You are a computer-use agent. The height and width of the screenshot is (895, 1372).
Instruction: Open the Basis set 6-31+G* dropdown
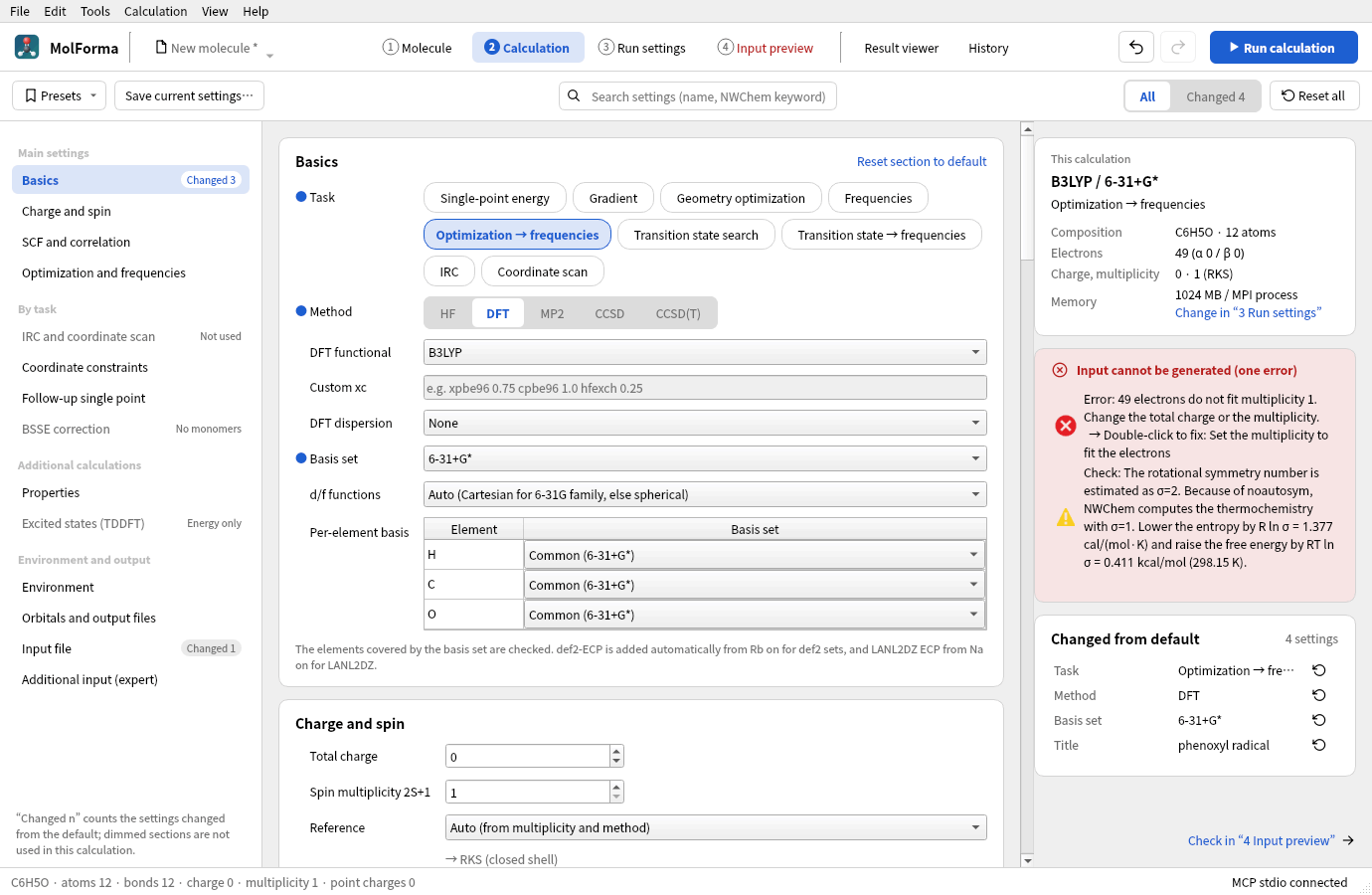click(705, 458)
